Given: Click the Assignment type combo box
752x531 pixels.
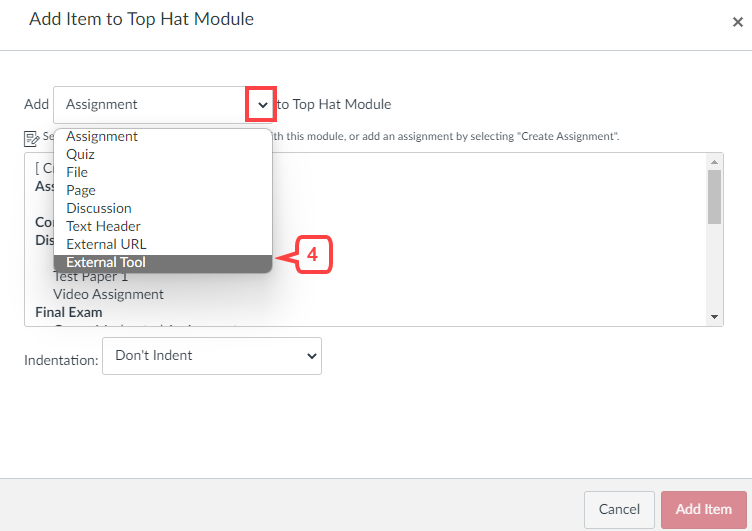Looking at the screenshot, I should point(164,105).
